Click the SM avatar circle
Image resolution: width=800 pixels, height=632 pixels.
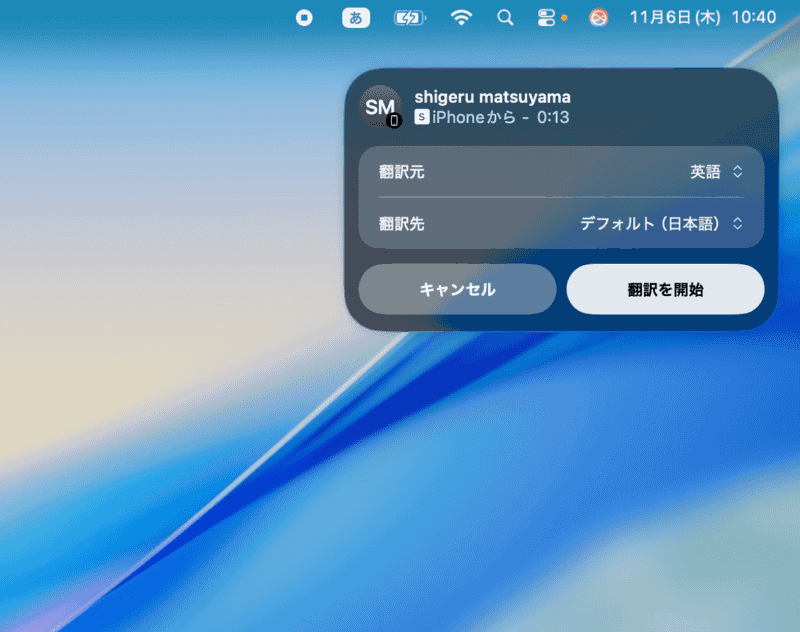(x=377, y=104)
